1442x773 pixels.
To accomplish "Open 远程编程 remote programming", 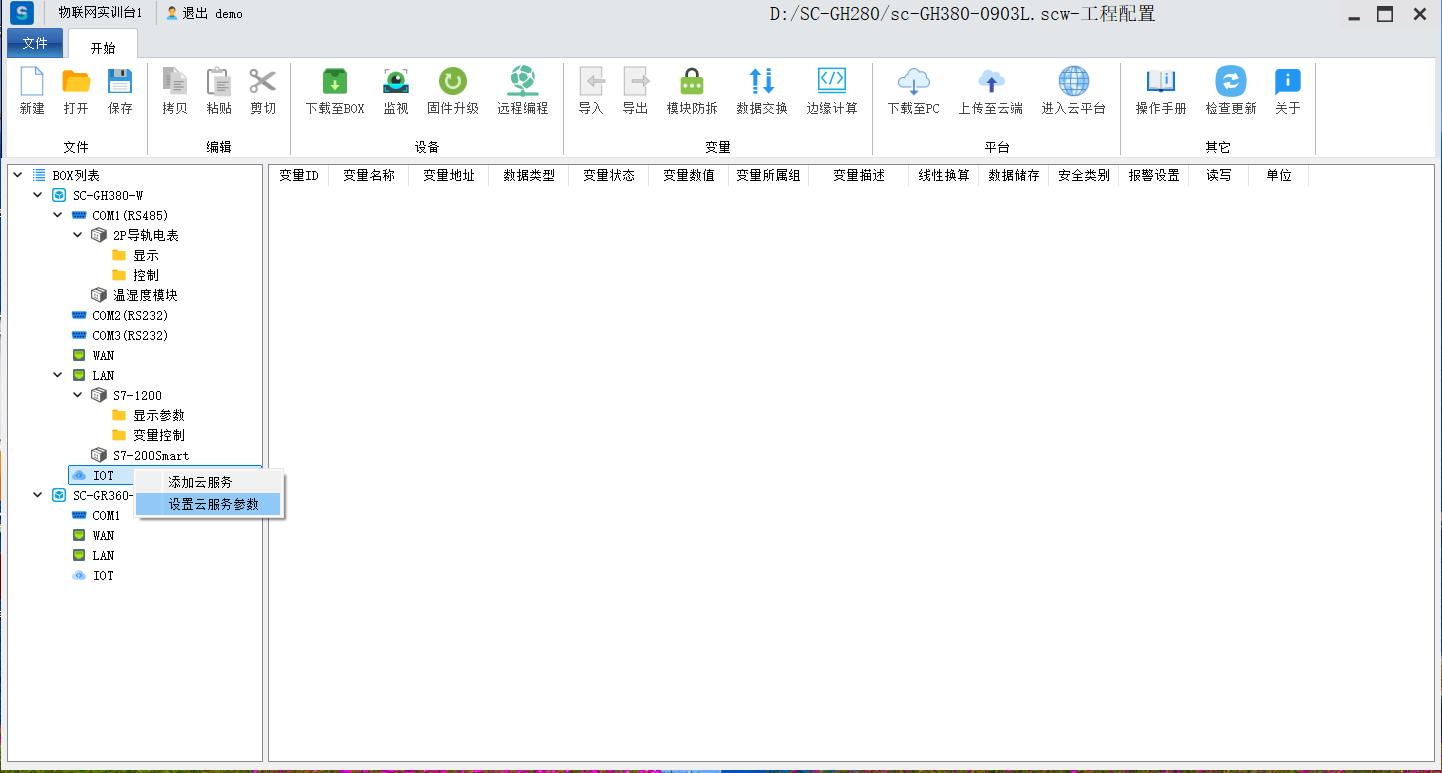I will (522, 82).
